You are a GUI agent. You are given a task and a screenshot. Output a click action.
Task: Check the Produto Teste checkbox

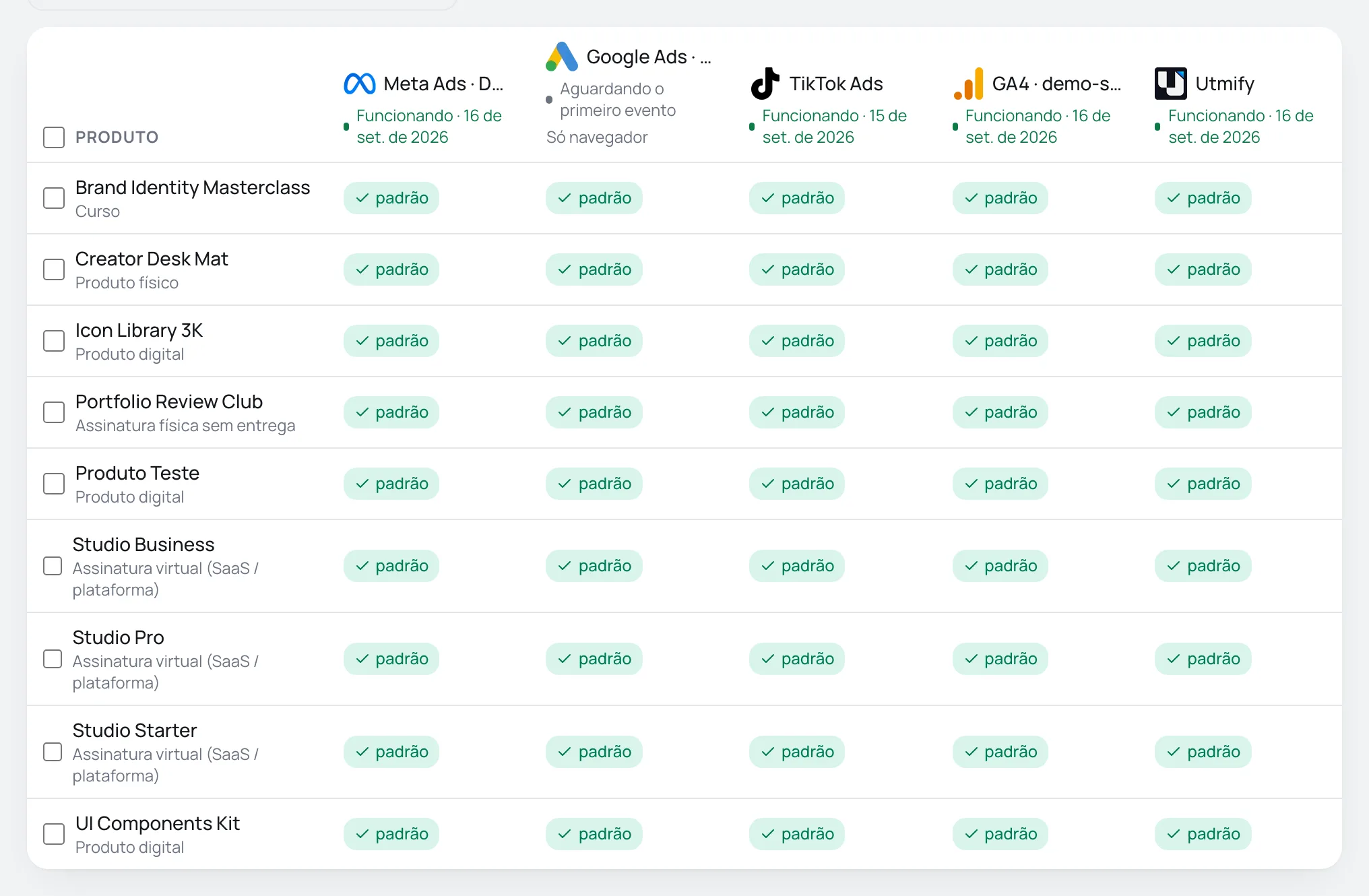[x=54, y=484]
